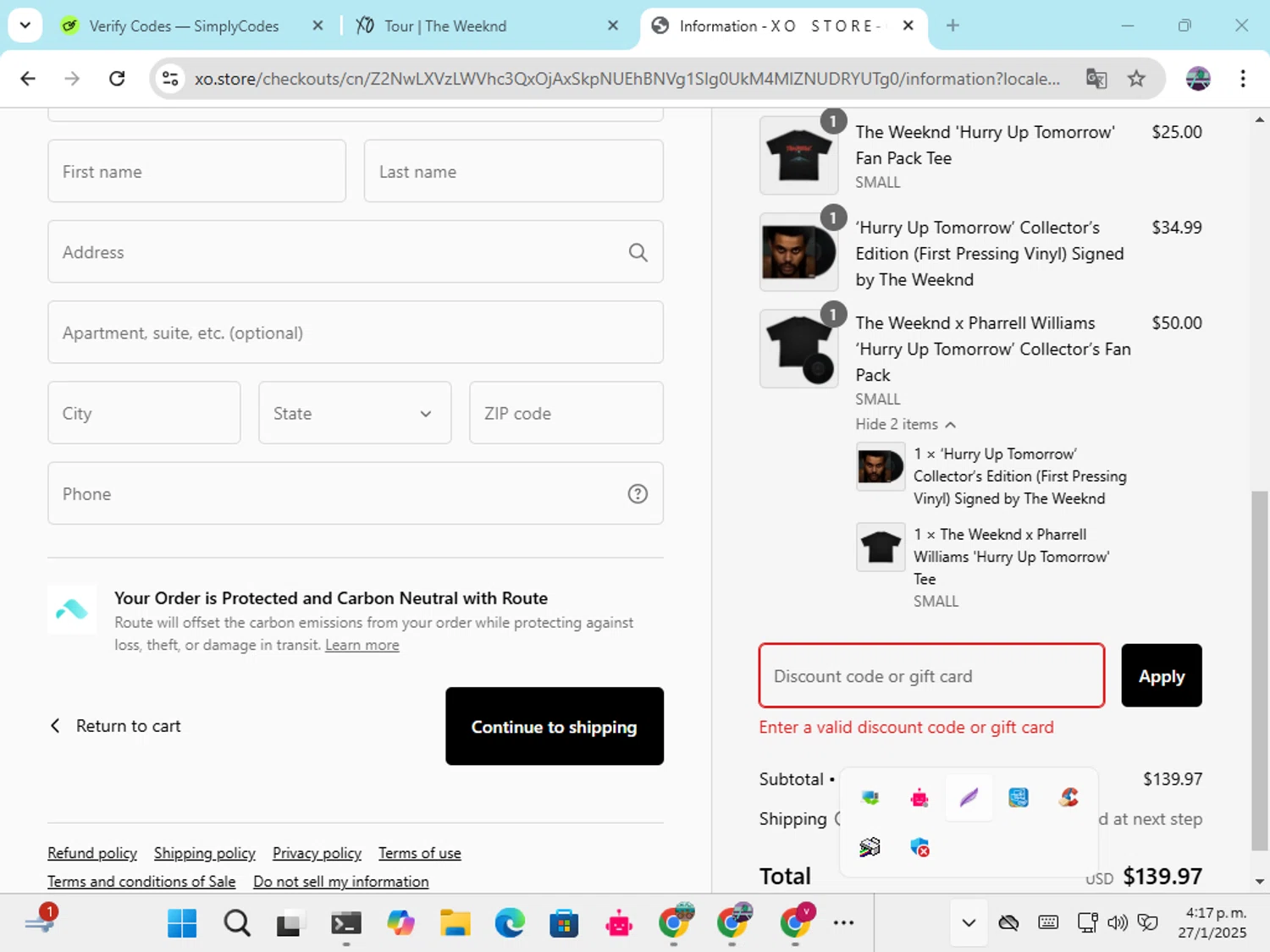Image resolution: width=1270 pixels, height=952 pixels.
Task: Open a new browser tab
Action: click(x=952, y=25)
